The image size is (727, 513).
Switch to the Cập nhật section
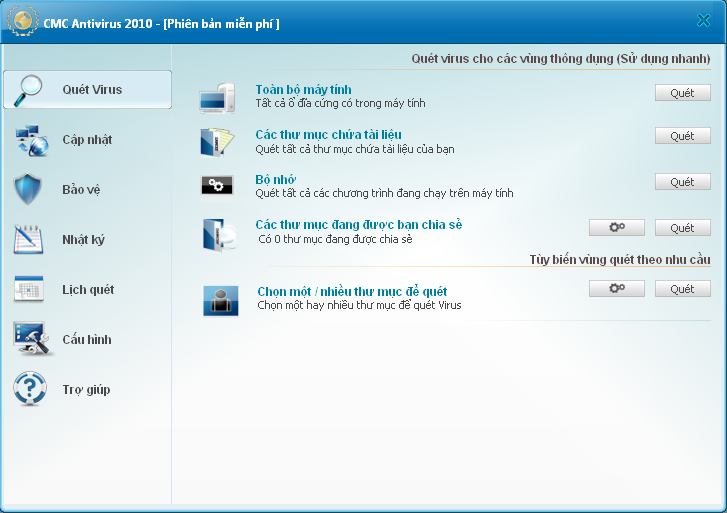pos(87,140)
